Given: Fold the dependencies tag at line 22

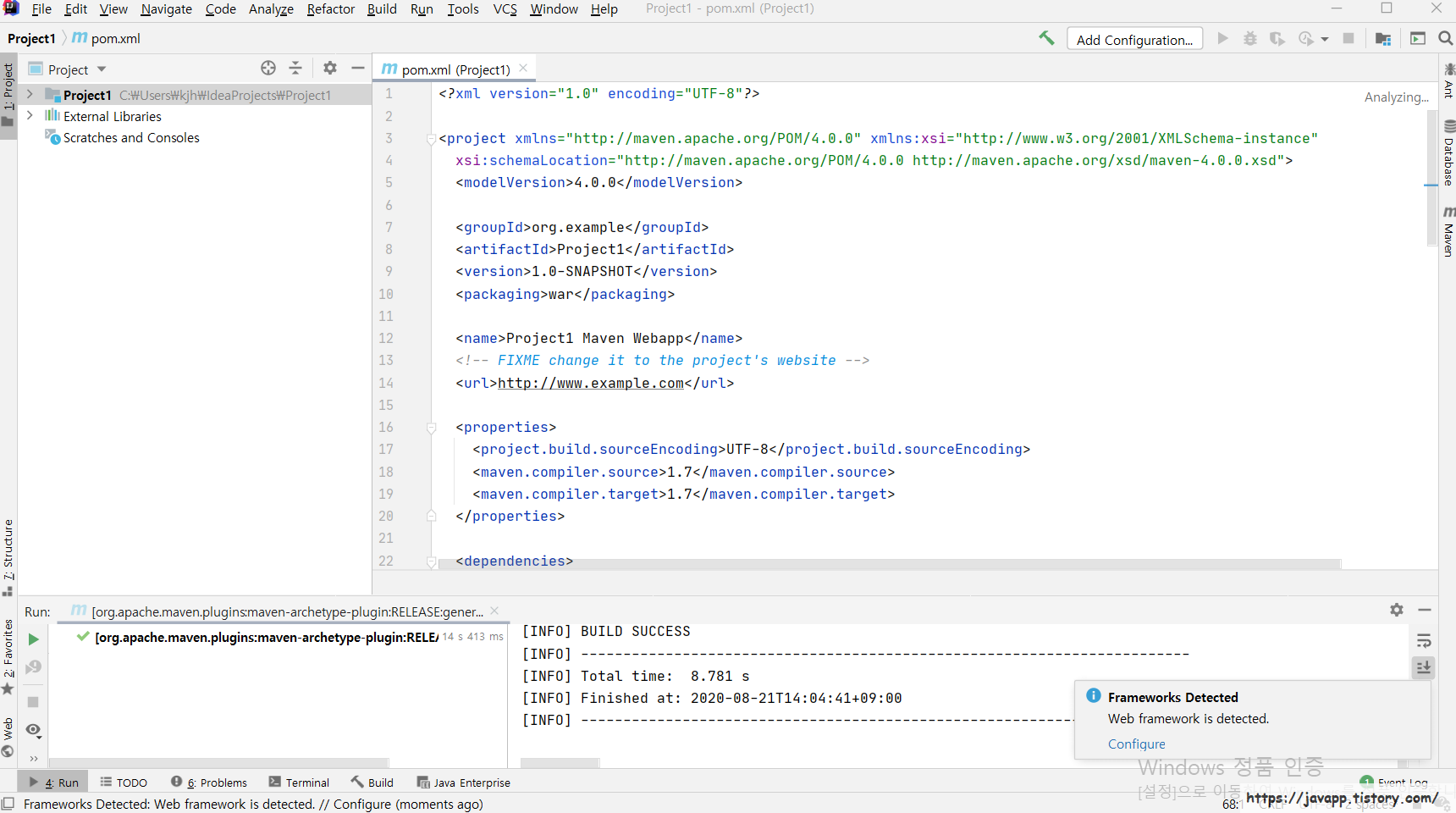Looking at the screenshot, I should [431, 561].
